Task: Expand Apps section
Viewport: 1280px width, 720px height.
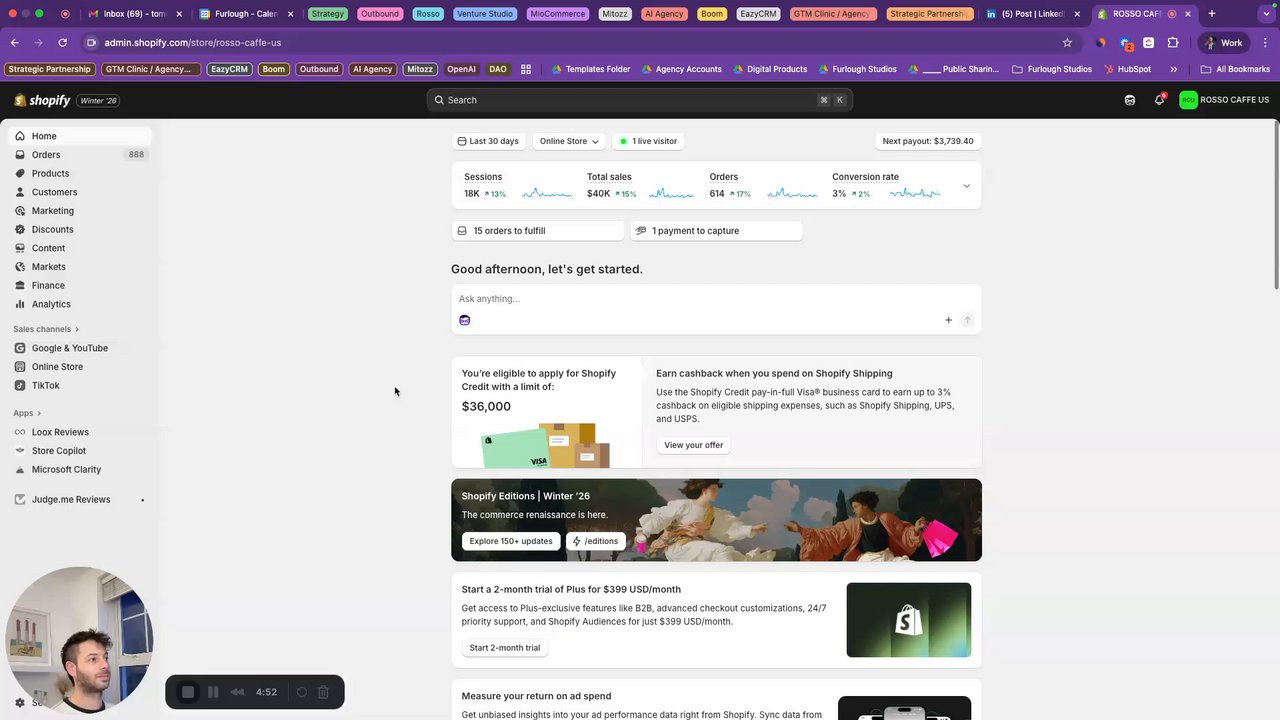Action: pyautogui.click(x=27, y=413)
